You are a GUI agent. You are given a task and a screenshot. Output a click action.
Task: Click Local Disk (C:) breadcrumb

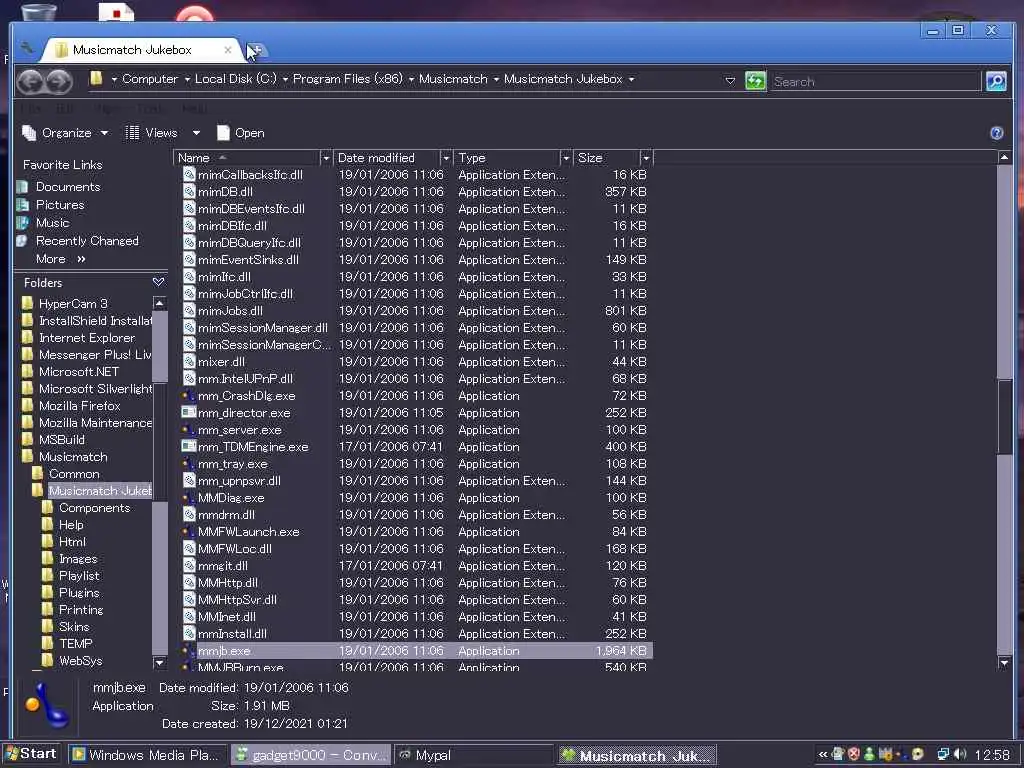click(x=236, y=79)
